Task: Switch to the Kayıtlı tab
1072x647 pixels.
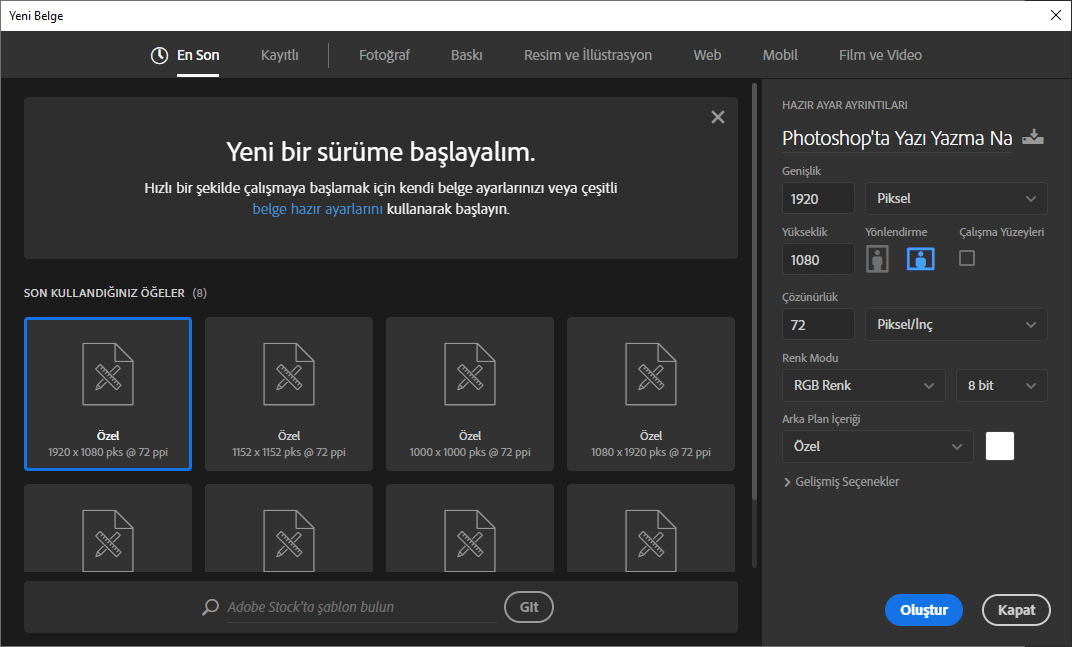Action: click(x=280, y=55)
